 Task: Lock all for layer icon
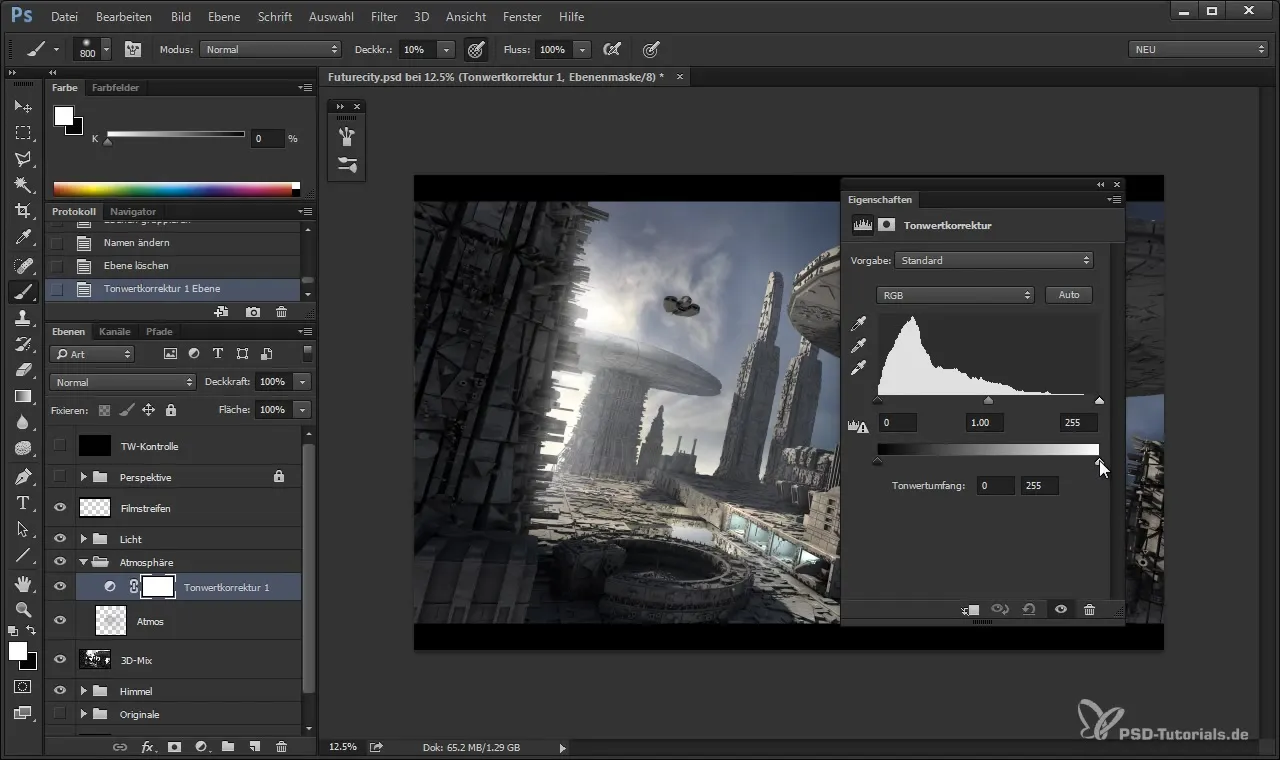171,410
